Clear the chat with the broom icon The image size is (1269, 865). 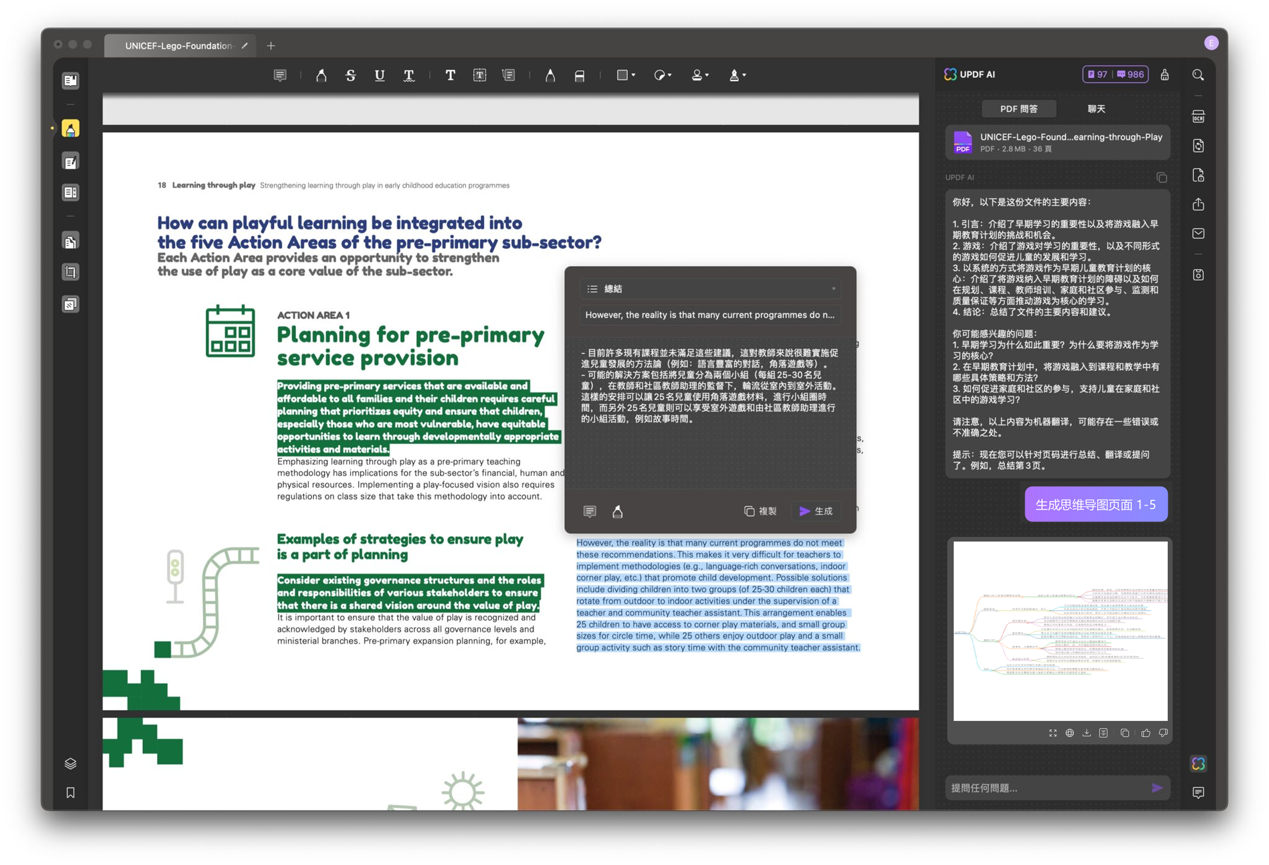click(1165, 75)
